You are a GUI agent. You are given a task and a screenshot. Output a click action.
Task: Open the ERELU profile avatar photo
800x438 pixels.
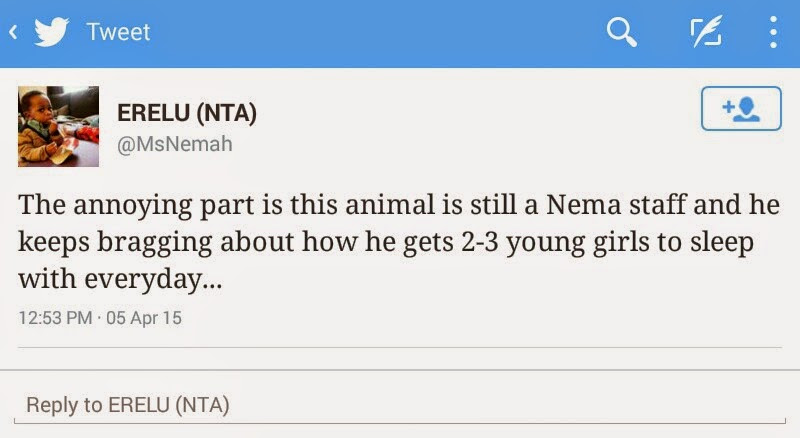tap(58, 126)
